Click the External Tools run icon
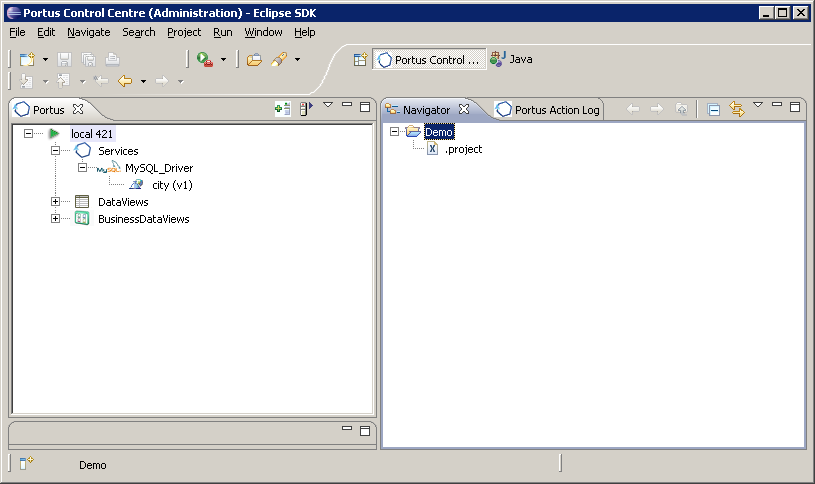 (x=205, y=59)
